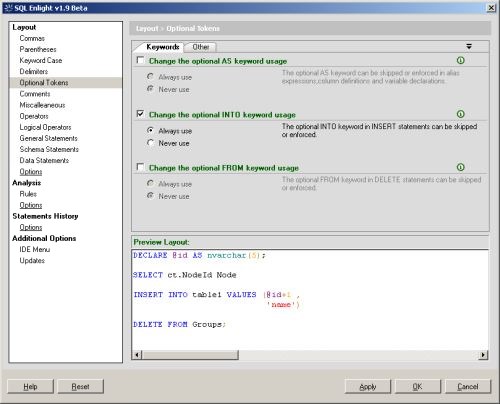500x404 pixels.
Task: Select Never use for INTO keyword
Action: (150, 143)
